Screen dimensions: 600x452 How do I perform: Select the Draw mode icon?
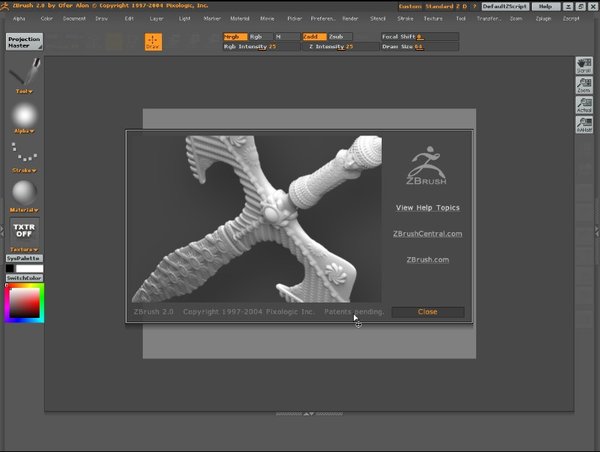[x=153, y=41]
